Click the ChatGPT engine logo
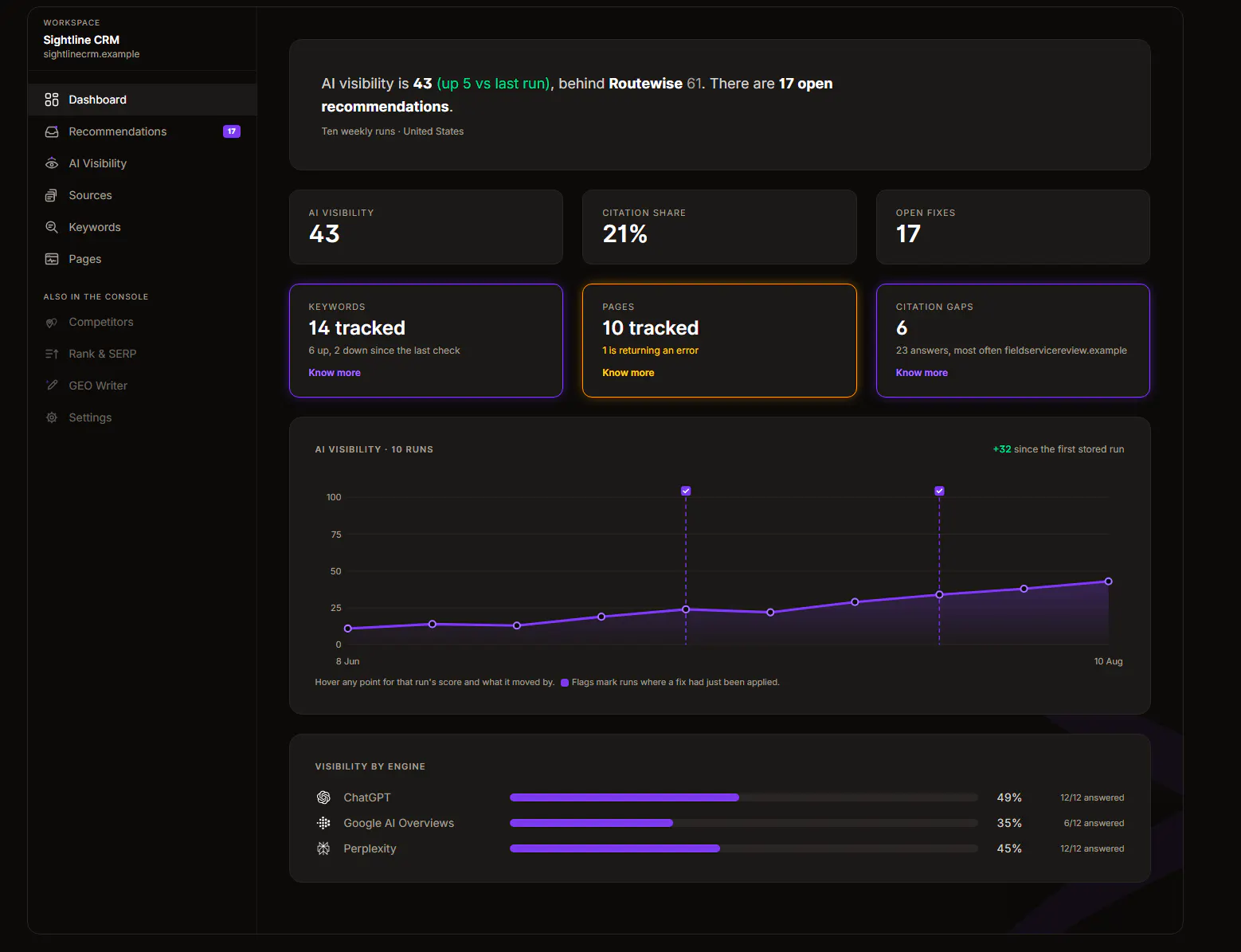This screenshot has width=1241, height=952. 323,797
